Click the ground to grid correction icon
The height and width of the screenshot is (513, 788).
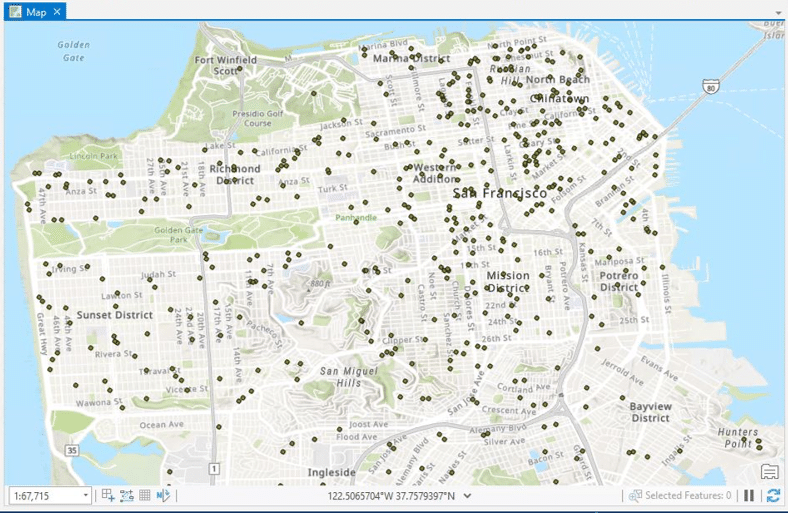[x=163, y=495]
